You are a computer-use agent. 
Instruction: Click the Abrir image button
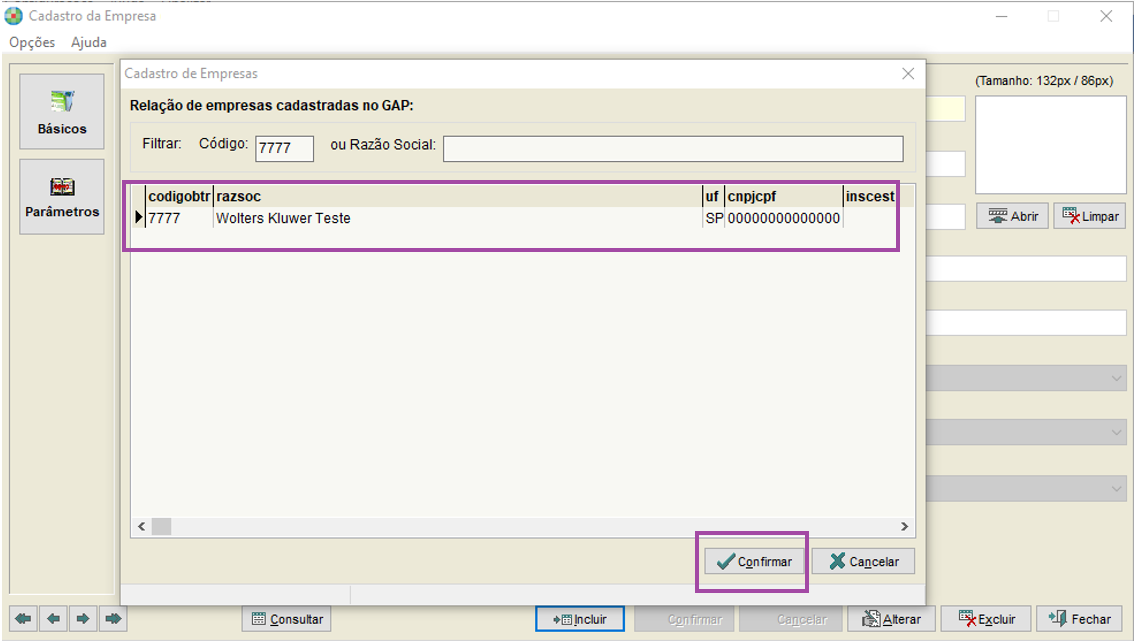coord(1013,216)
